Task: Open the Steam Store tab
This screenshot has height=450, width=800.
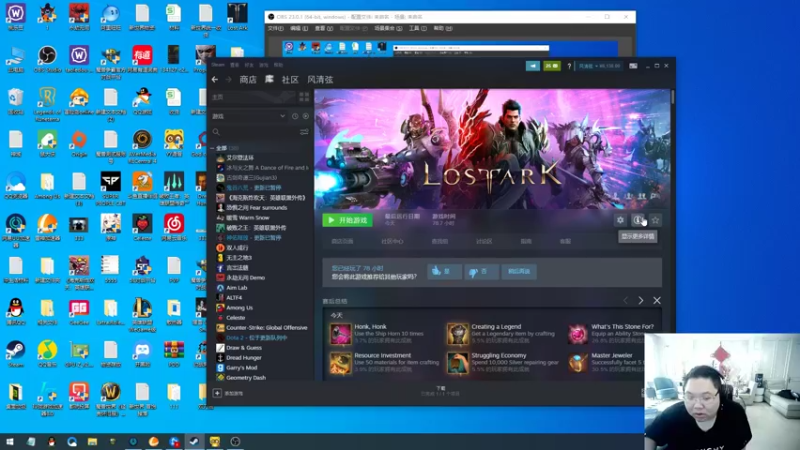Action: [x=248, y=80]
